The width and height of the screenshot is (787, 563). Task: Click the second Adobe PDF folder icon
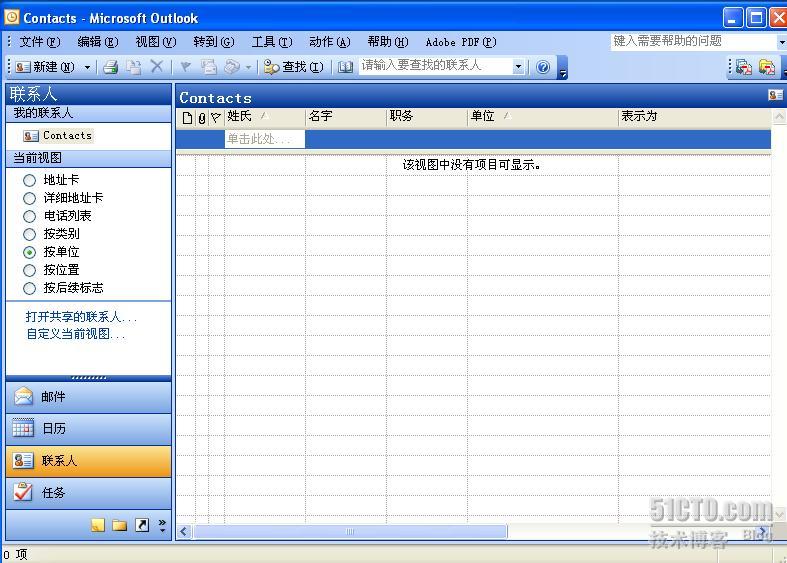[x=766, y=67]
